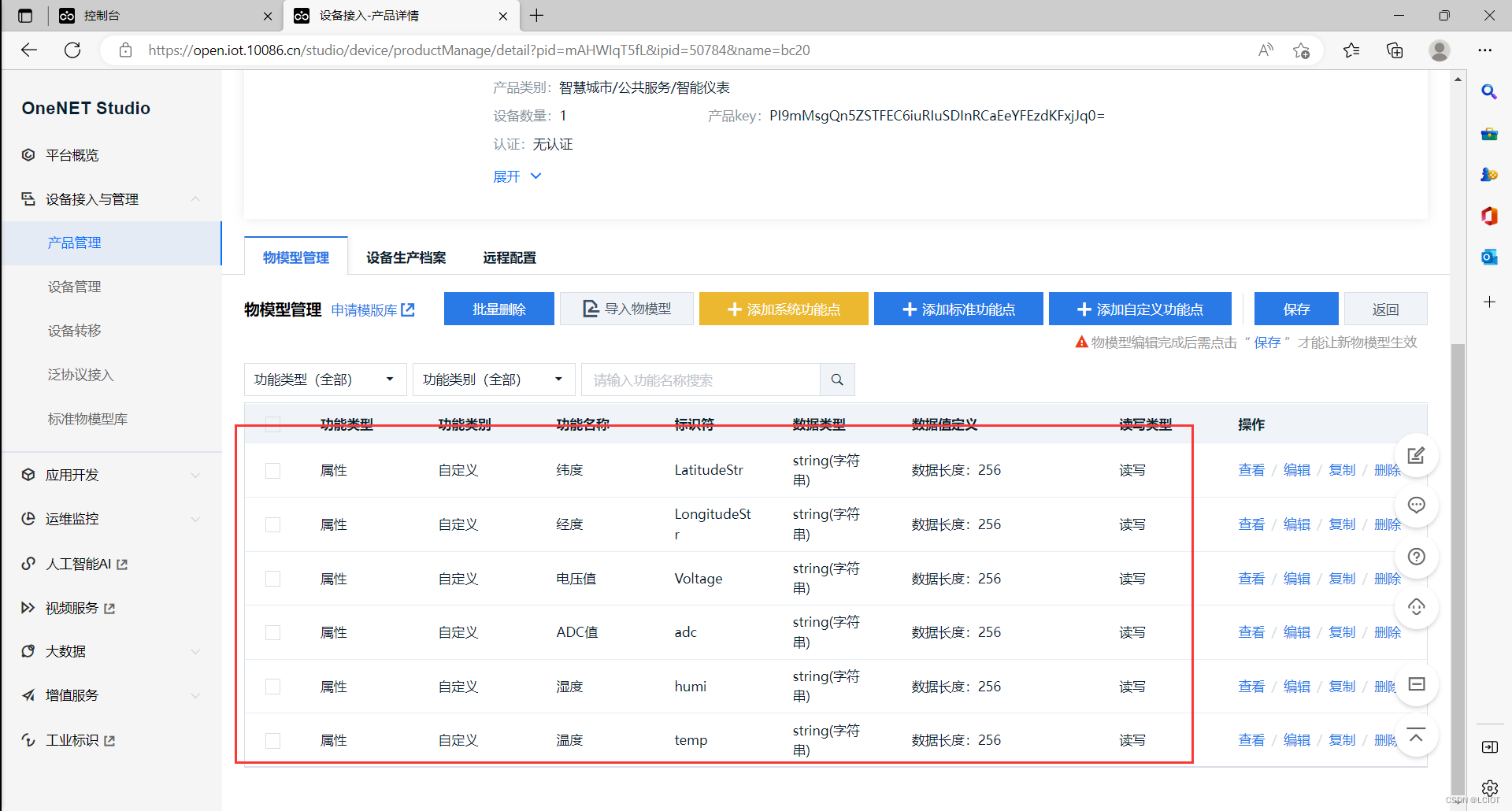Open 功能类别 (全部) dropdown
The image size is (1512, 811).
494,380
